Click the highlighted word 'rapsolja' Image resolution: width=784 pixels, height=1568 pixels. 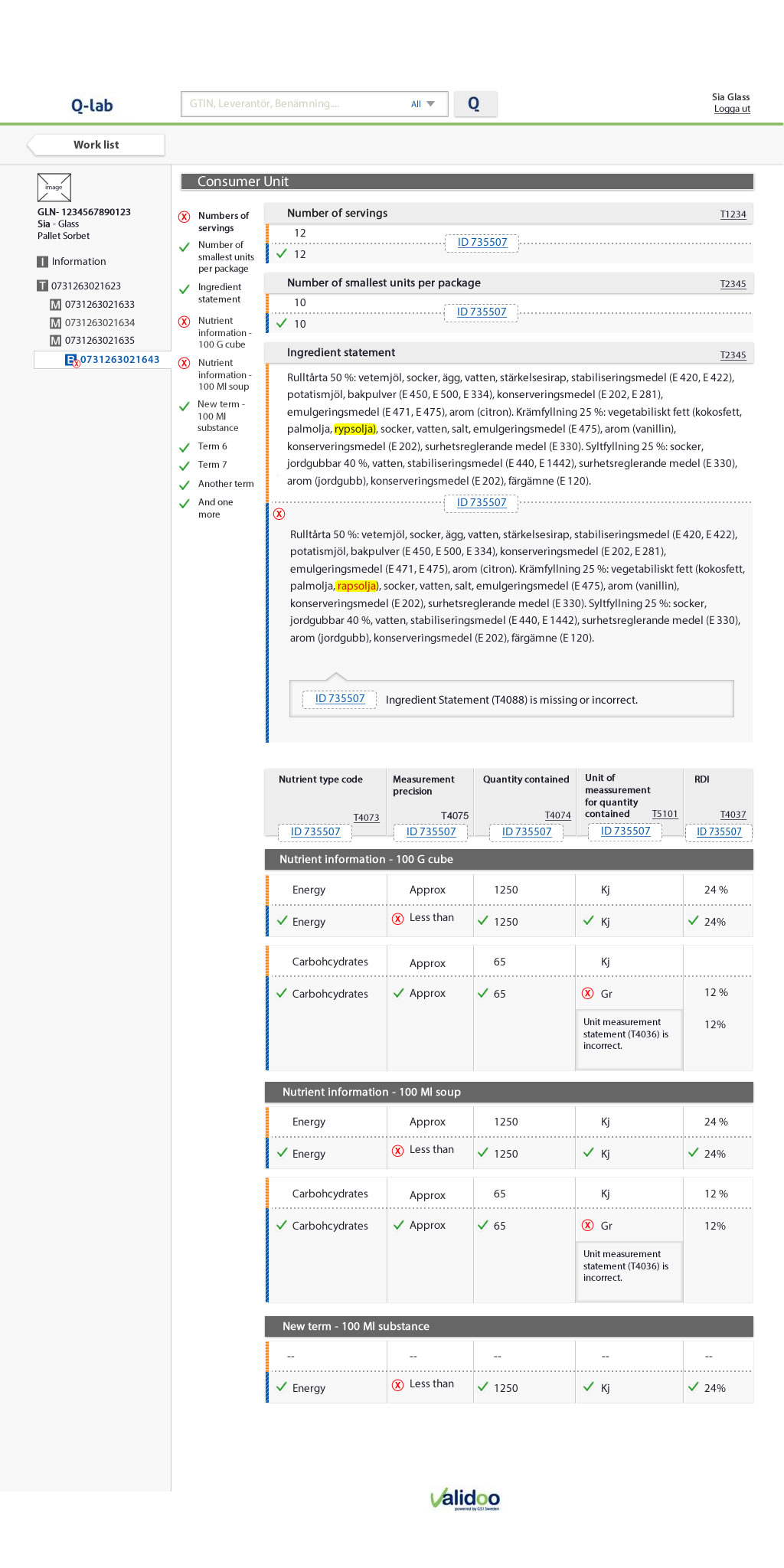(x=356, y=586)
